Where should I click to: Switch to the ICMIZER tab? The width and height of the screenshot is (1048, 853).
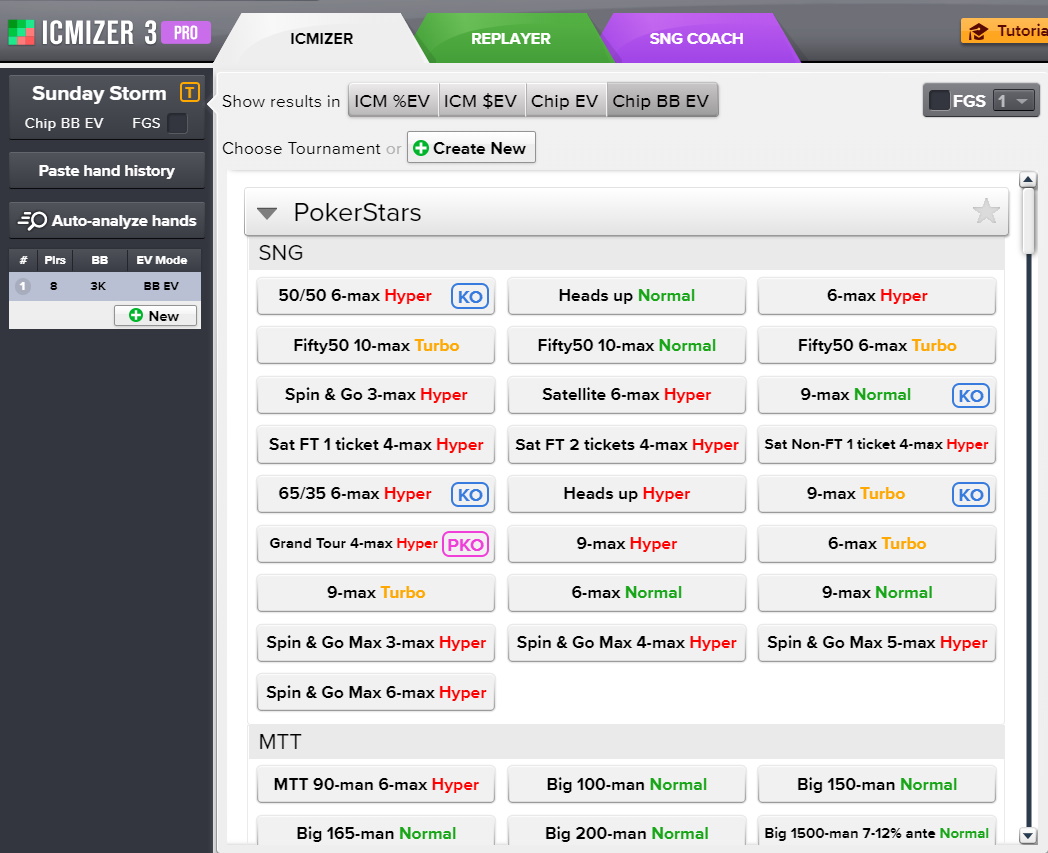point(321,39)
